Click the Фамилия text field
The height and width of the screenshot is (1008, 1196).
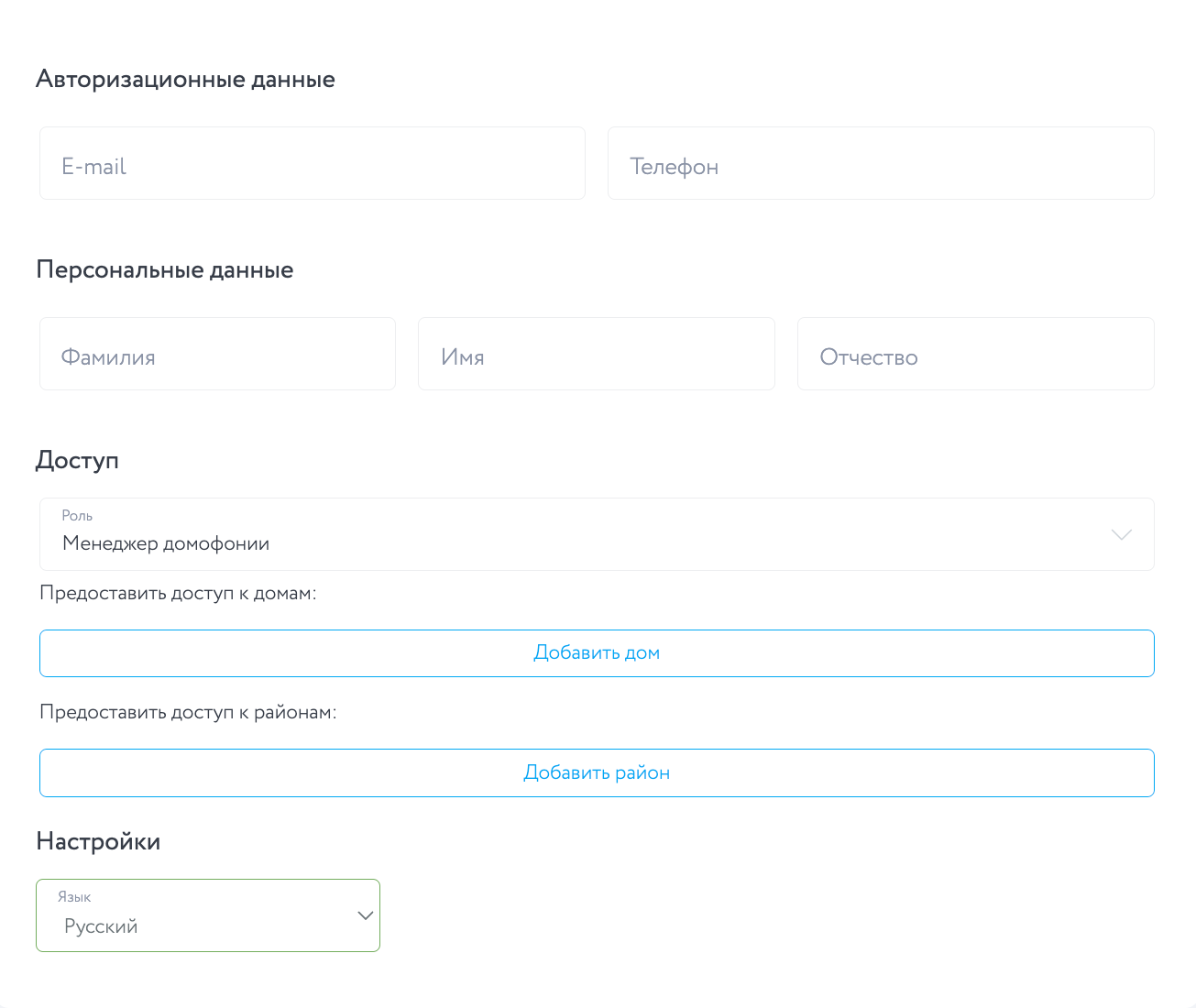pos(217,355)
